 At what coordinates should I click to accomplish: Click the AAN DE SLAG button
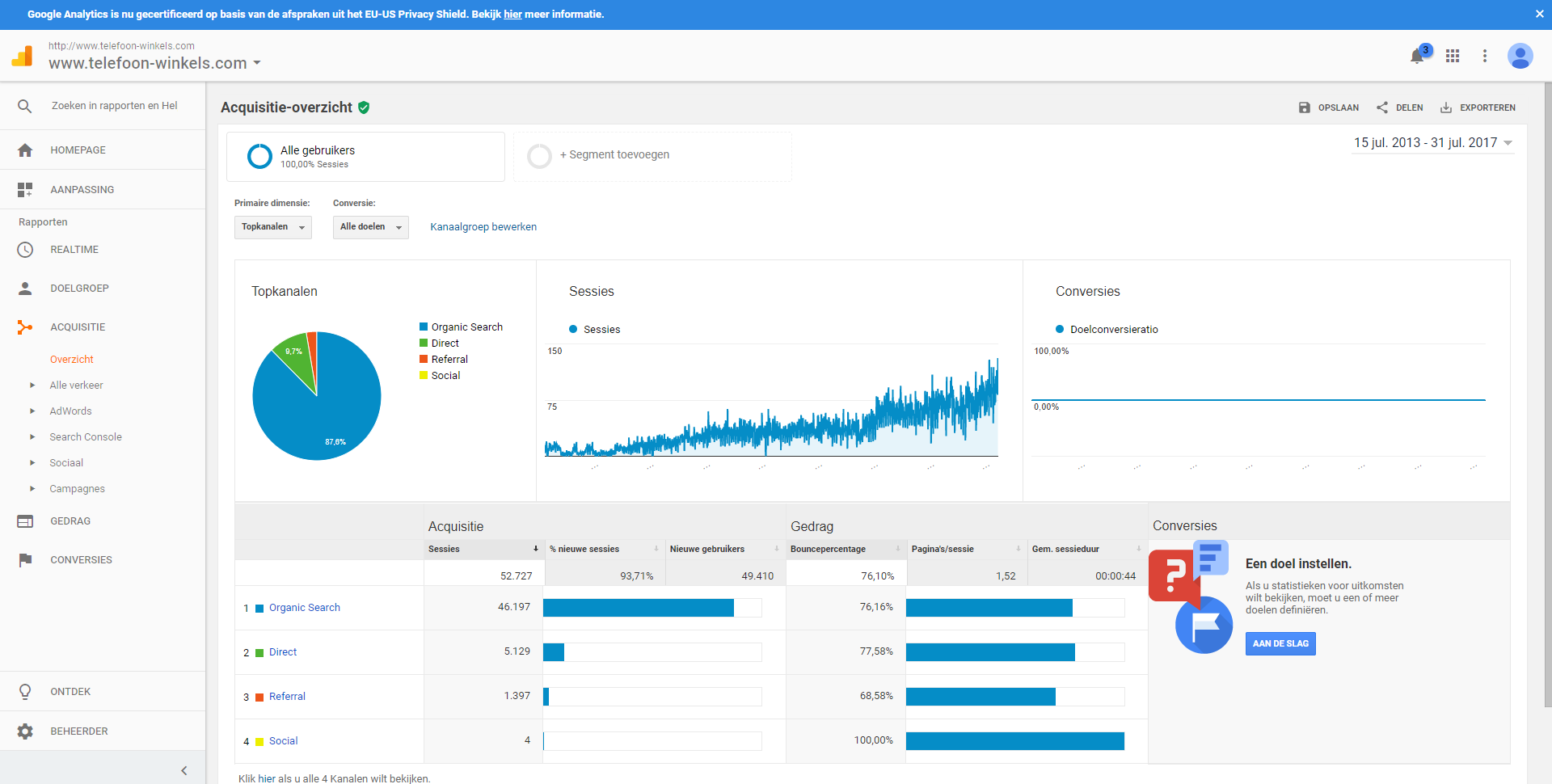tap(1280, 643)
